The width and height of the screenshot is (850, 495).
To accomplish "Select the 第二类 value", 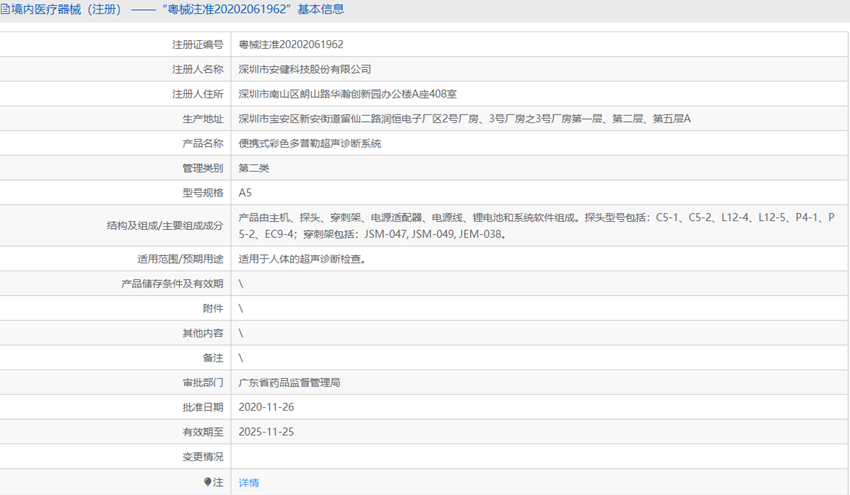I will 254,168.
